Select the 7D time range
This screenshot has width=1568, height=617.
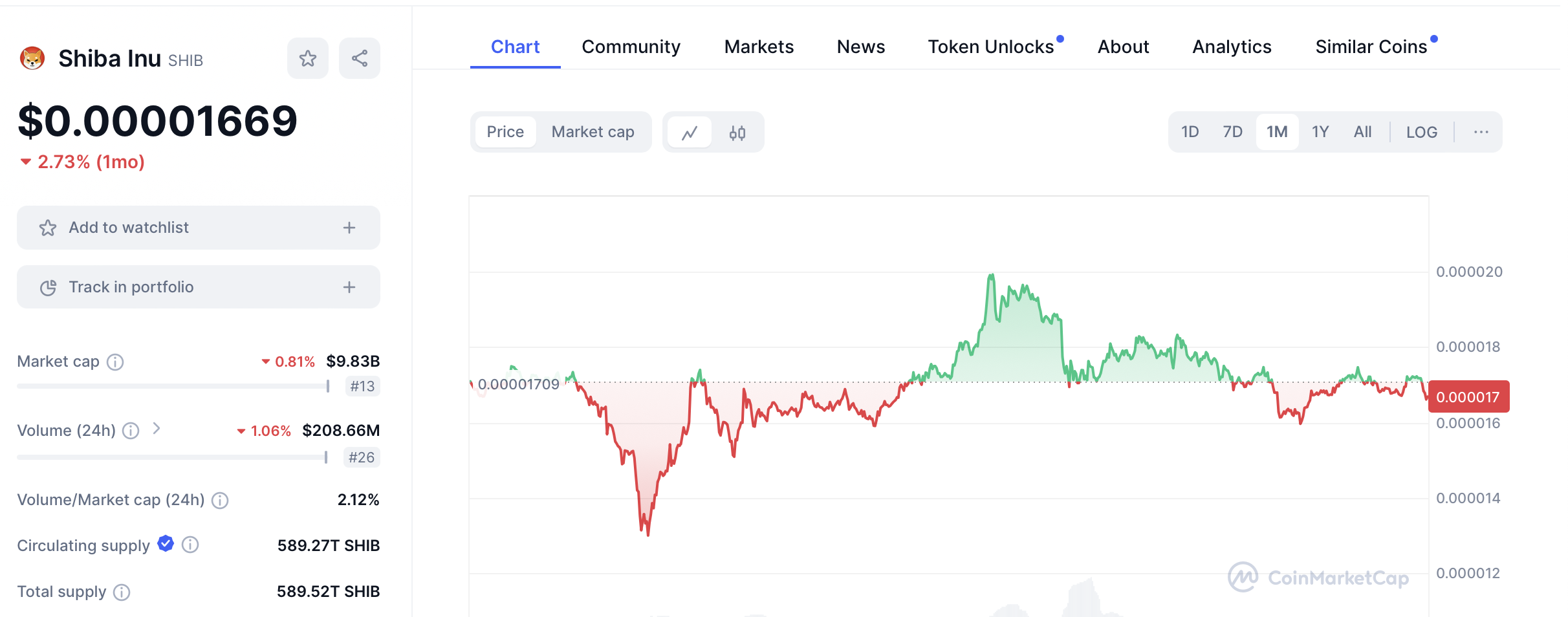coord(1232,132)
